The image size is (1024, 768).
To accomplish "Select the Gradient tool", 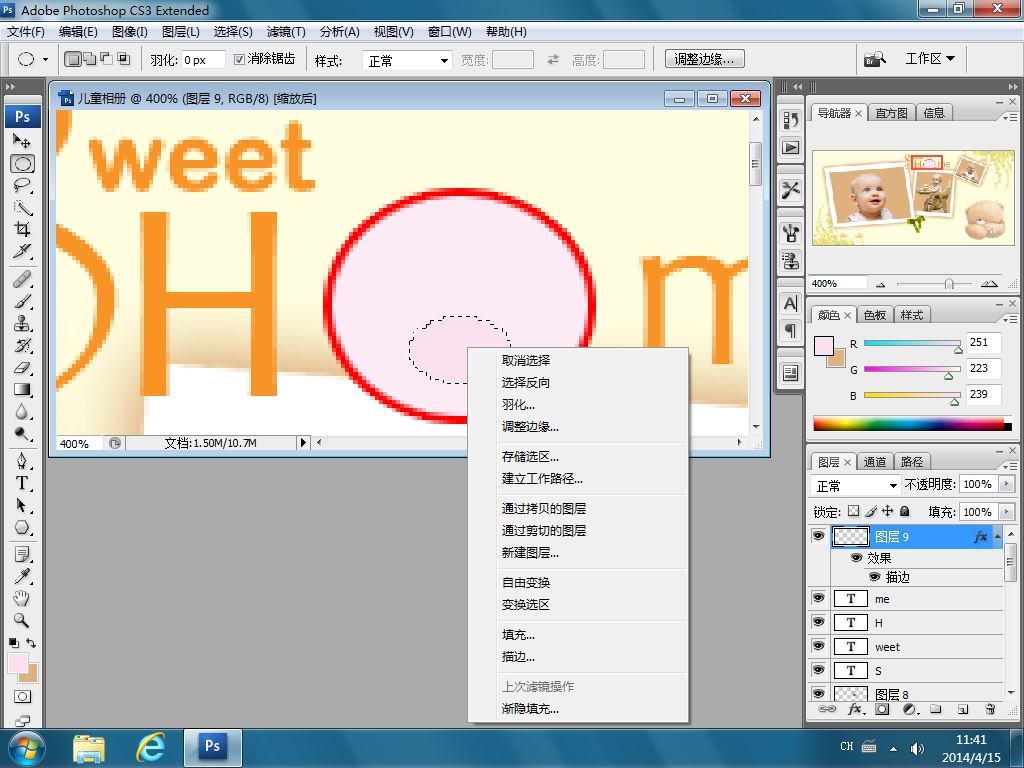I will click(22, 390).
